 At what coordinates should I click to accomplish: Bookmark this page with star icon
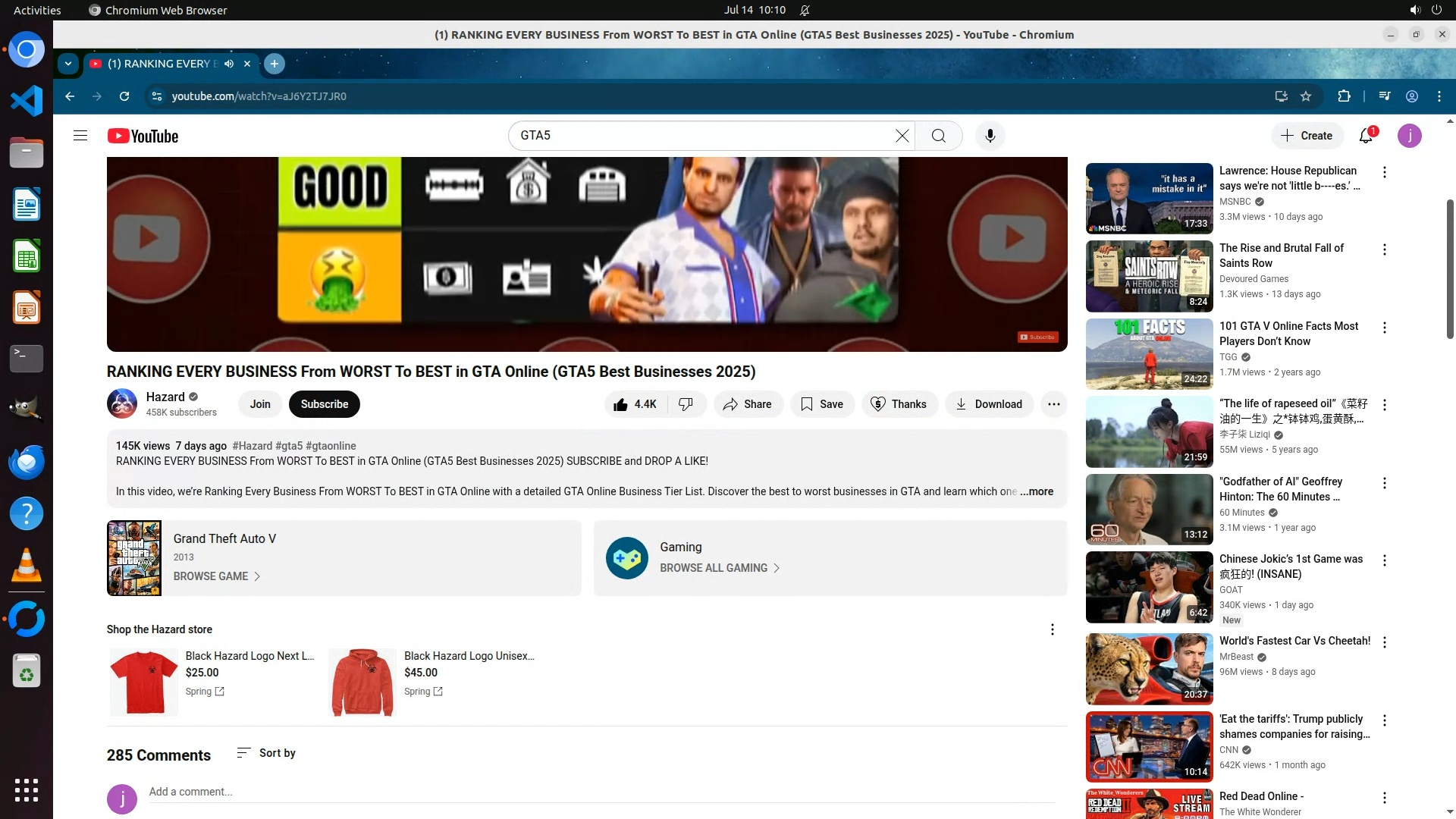click(x=1306, y=96)
